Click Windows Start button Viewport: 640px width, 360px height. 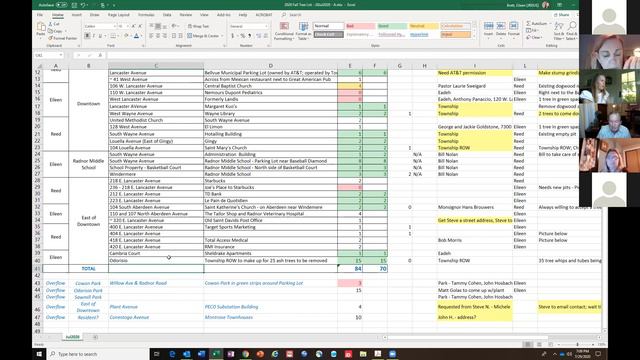pyautogui.click(x=39, y=354)
